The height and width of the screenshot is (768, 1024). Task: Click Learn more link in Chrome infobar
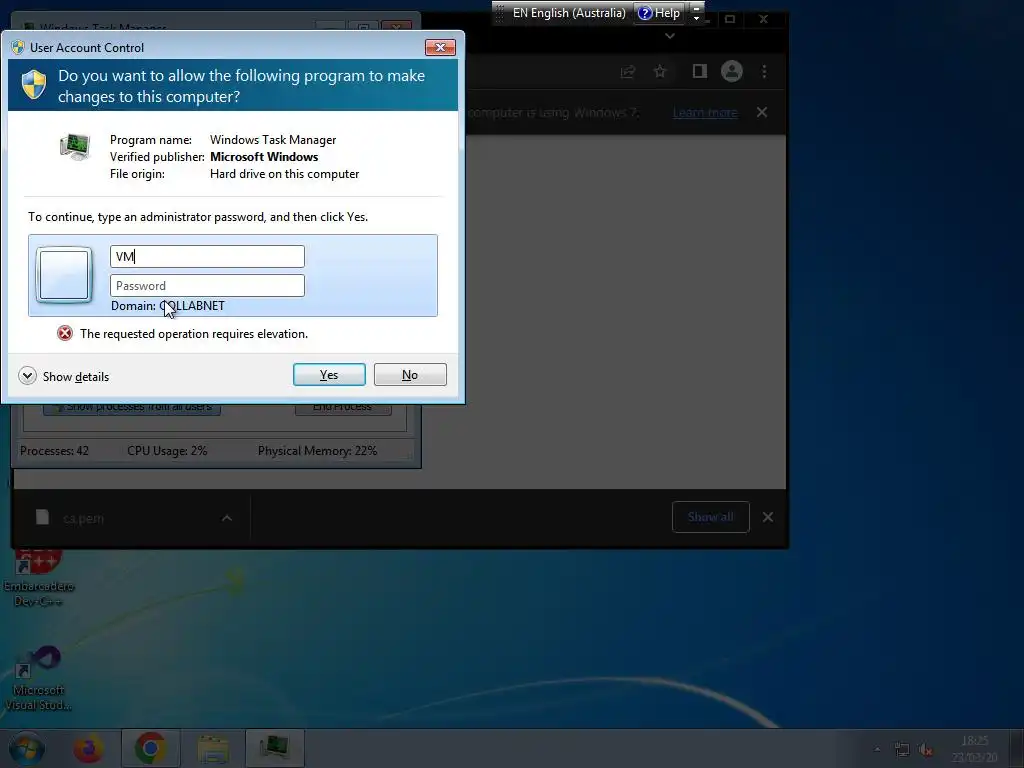tap(705, 113)
